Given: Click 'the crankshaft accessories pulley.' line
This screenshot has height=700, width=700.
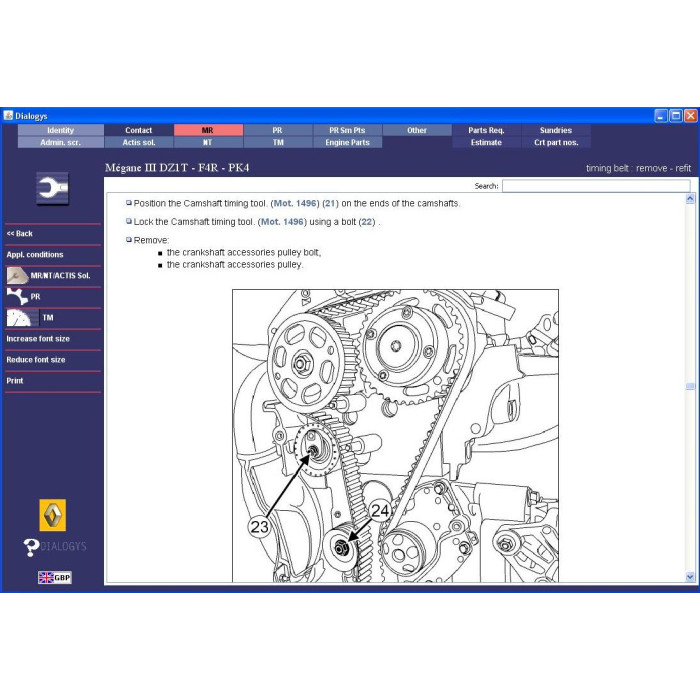Looking at the screenshot, I should (235, 264).
